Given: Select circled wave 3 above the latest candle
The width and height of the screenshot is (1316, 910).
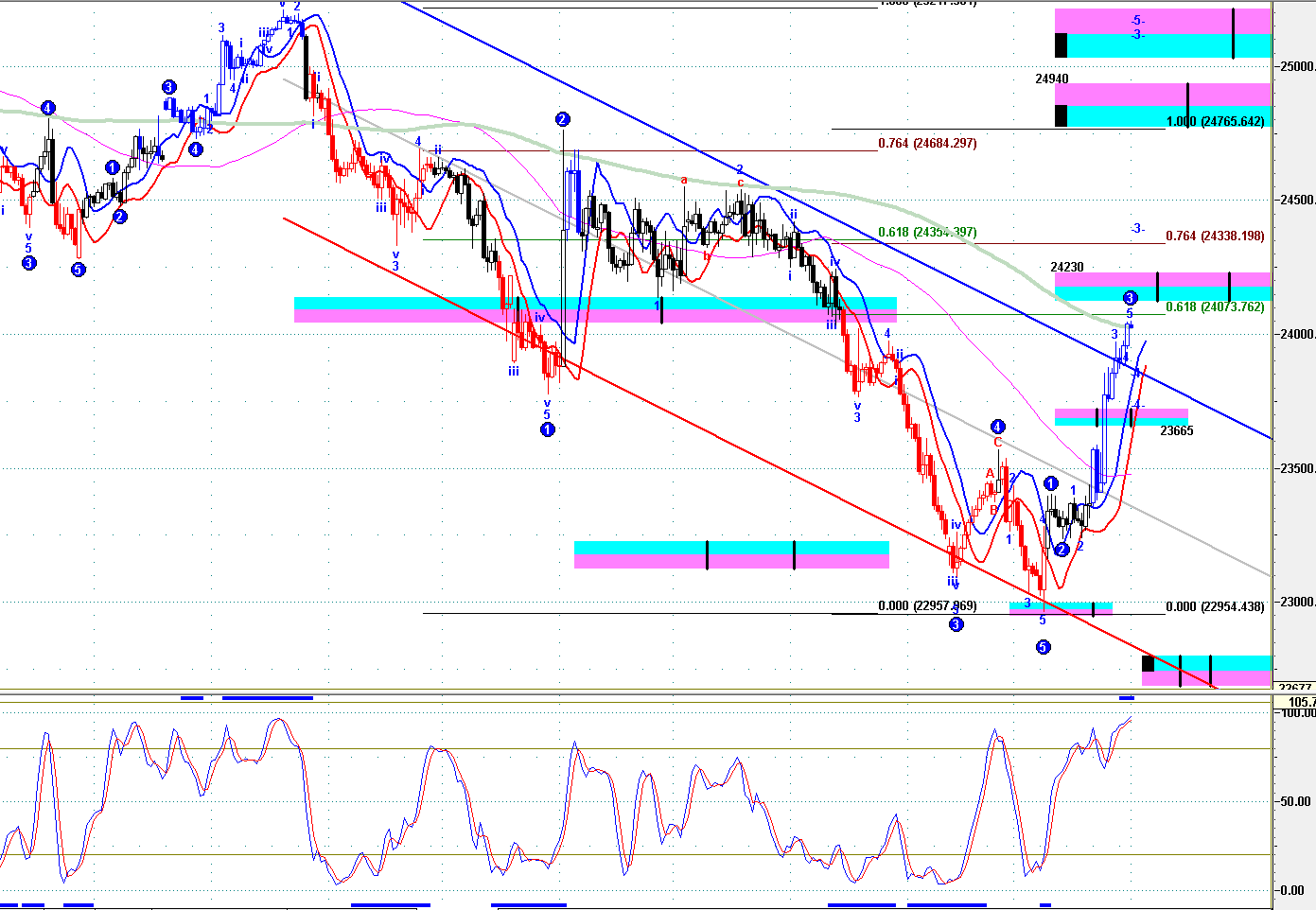Looking at the screenshot, I should 1130,298.
